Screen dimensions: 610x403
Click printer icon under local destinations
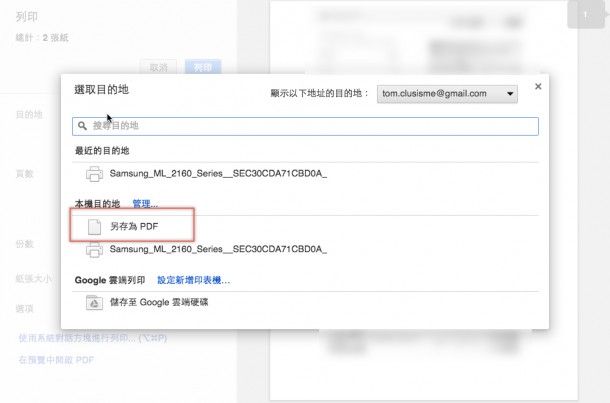94,249
